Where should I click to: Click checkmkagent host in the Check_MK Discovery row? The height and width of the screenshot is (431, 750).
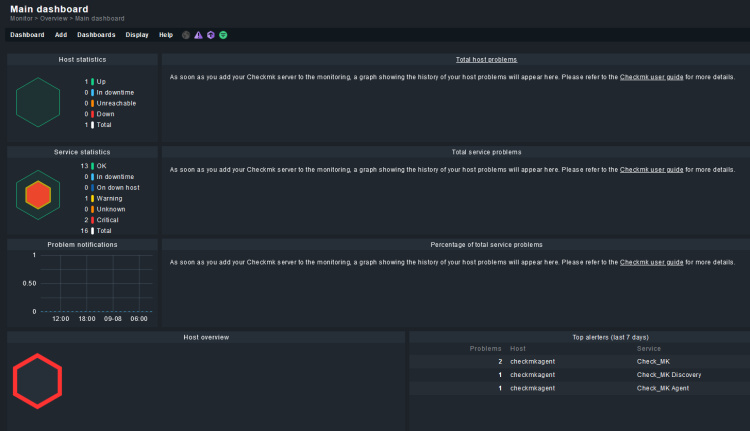(x=532, y=375)
